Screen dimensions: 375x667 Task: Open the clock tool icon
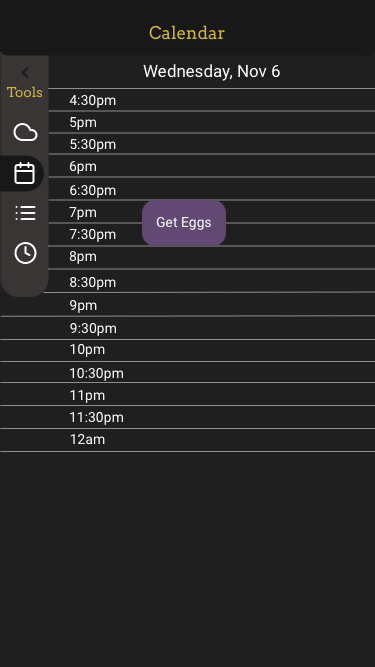25,253
